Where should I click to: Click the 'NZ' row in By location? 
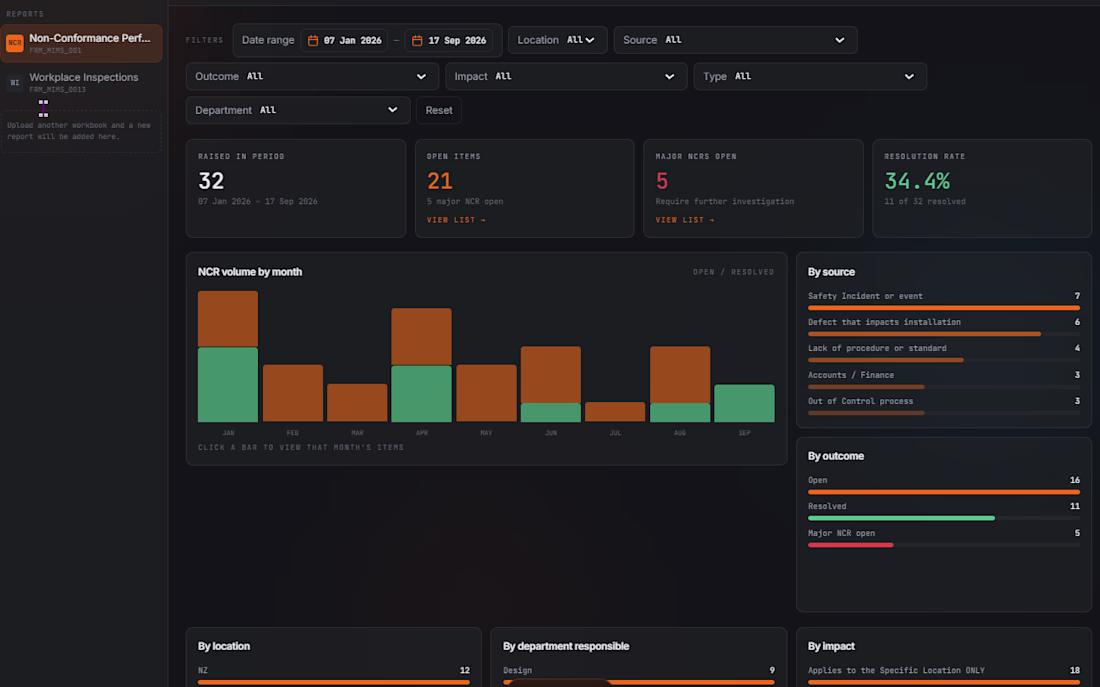tap(334, 675)
